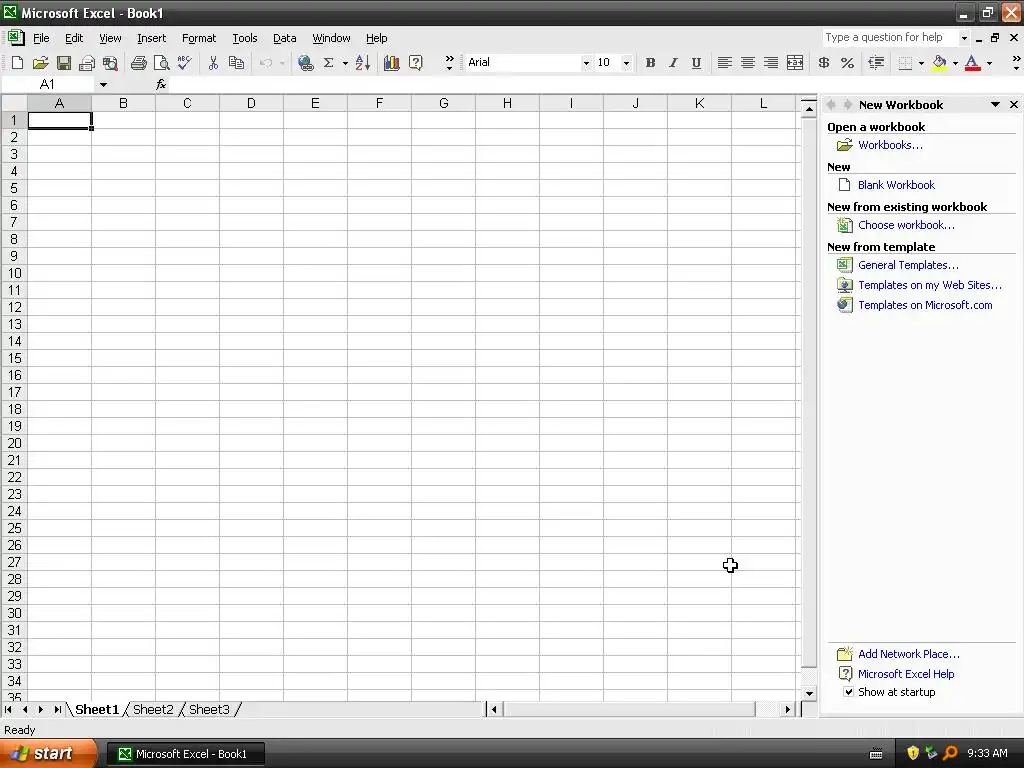This screenshot has height=768, width=1024.
Task: Cut selection with the scissors icon
Action: tap(213, 63)
